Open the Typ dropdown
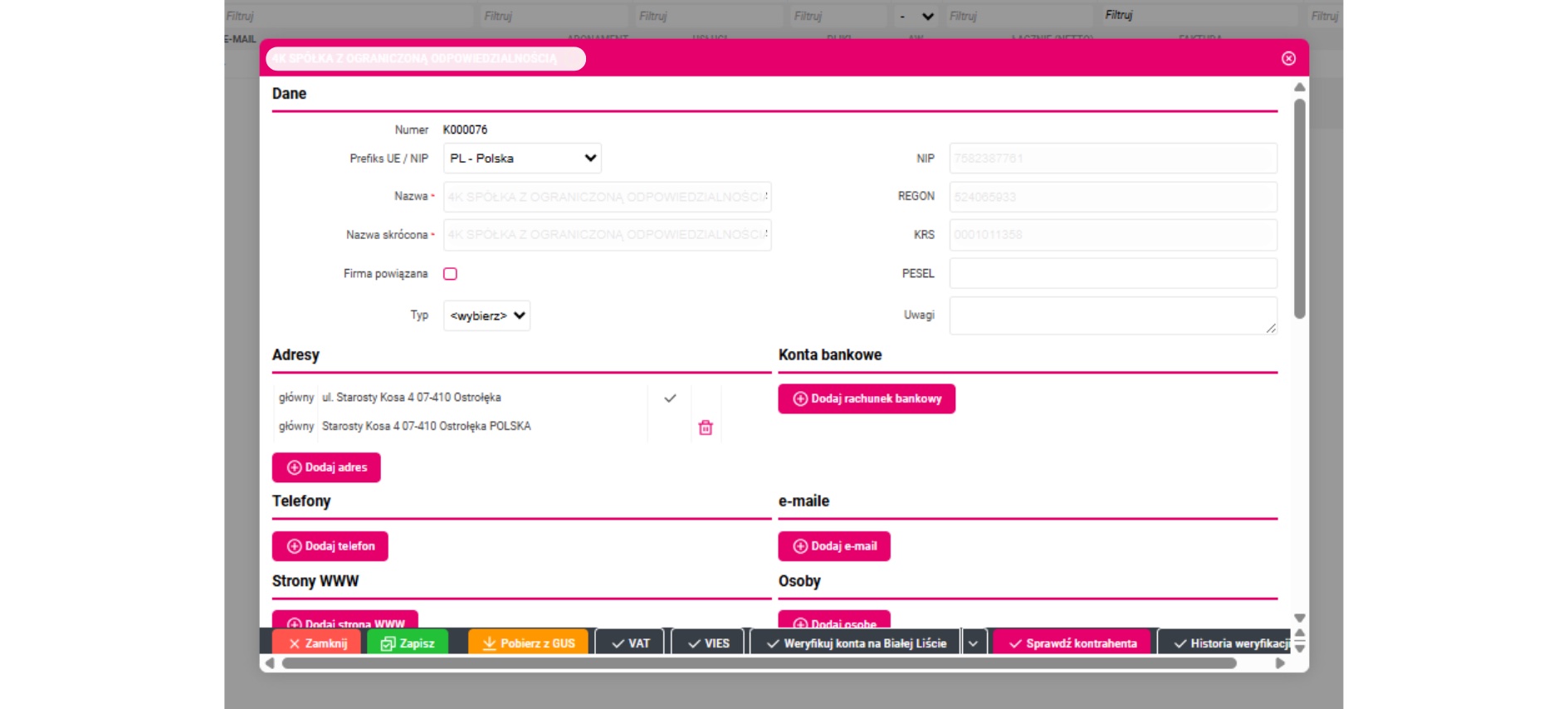This screenshot has width=1568, height=709. (486, 315)
